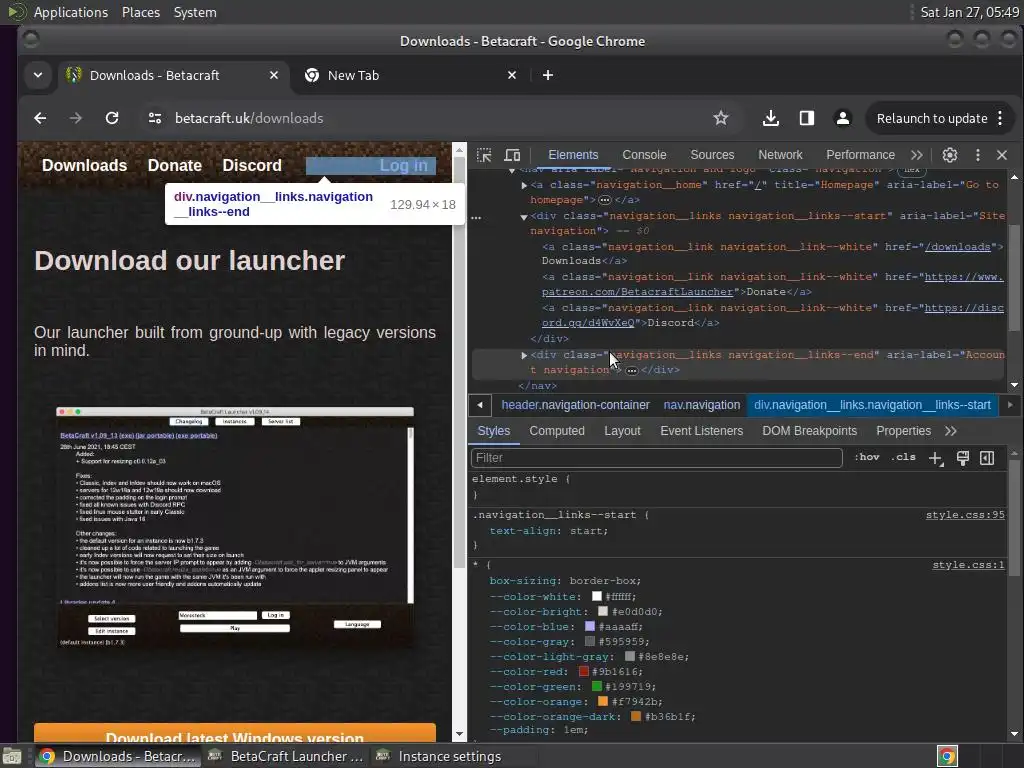This screenshot has width=1024, height=768.
Task: Select the Elements tab
Action: (x=573, y=155)
